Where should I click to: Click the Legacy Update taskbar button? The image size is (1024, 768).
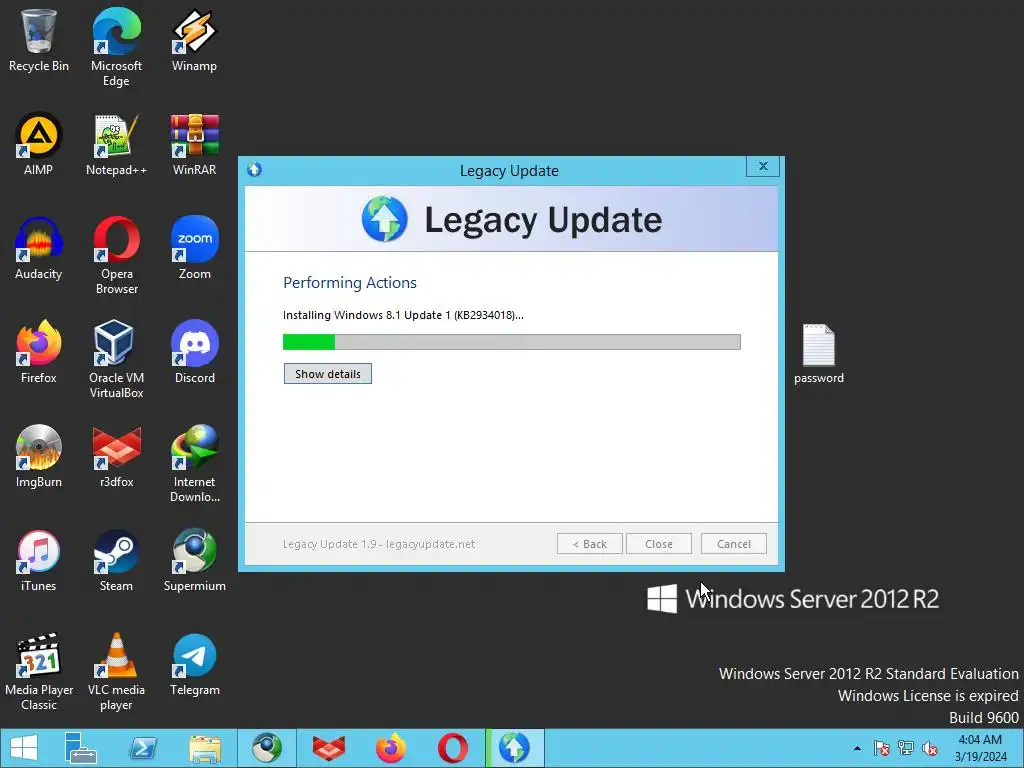(x=515, y=748)
